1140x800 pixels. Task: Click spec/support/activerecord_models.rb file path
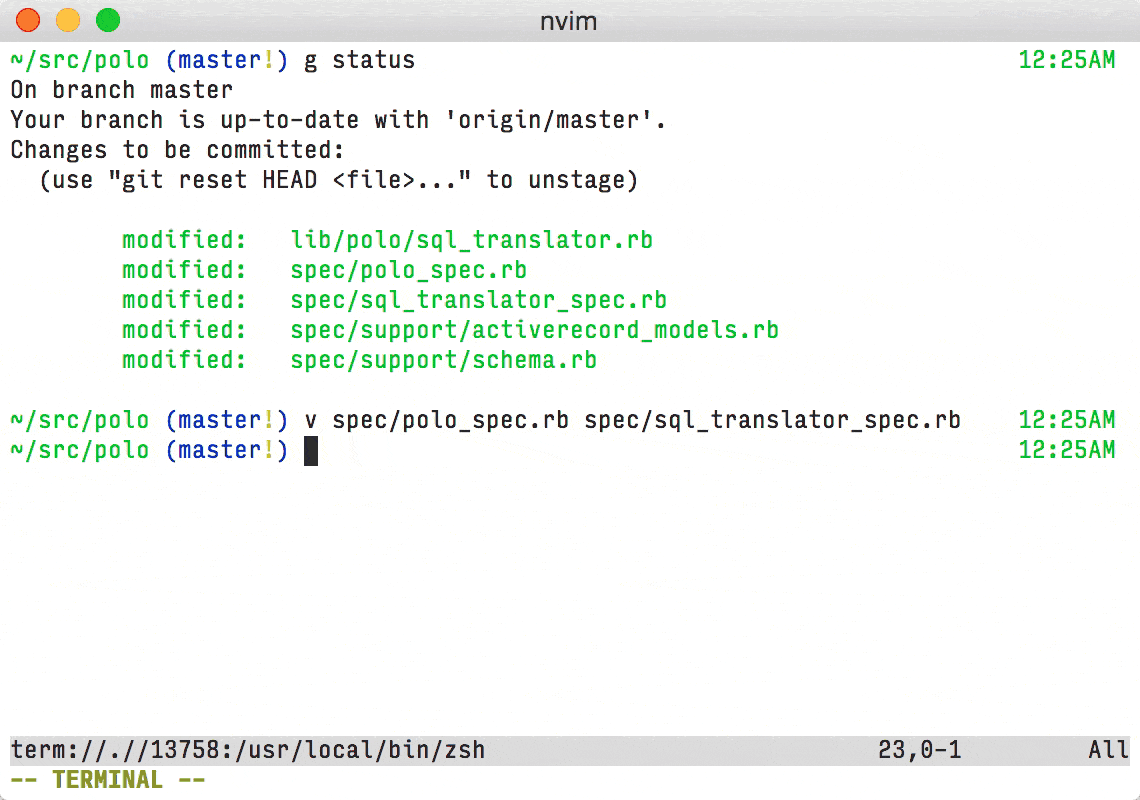(534, 330)
